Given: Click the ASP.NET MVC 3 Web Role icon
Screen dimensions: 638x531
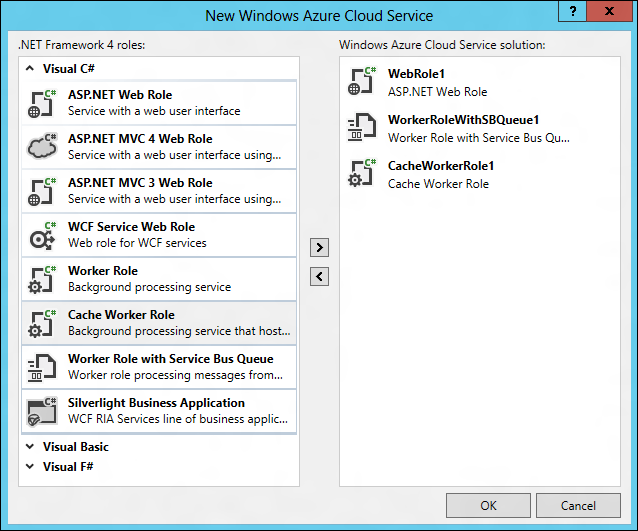Looking at the screenshot, I should click(x=42, y=191).
